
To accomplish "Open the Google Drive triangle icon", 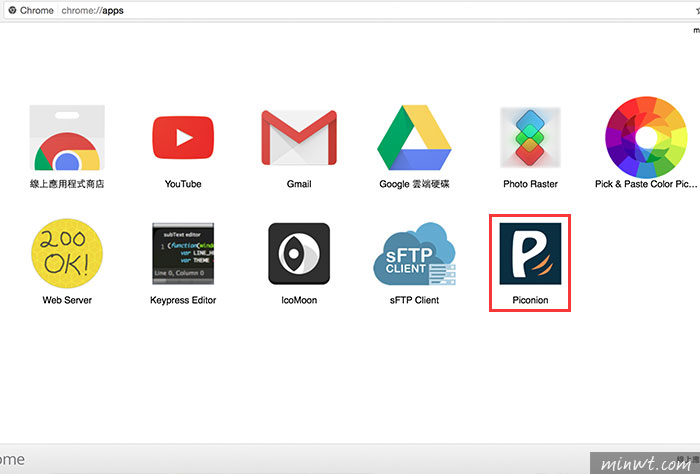I will pos(414,137).
